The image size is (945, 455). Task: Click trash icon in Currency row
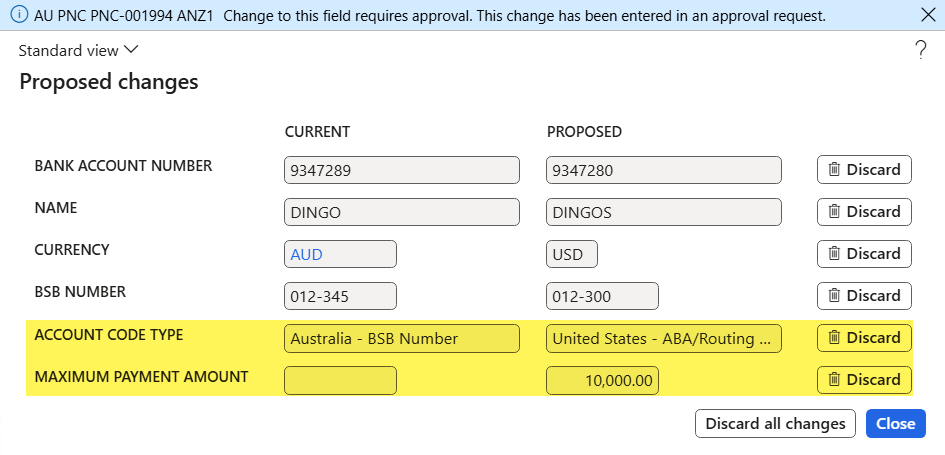[x=834, y=254]
